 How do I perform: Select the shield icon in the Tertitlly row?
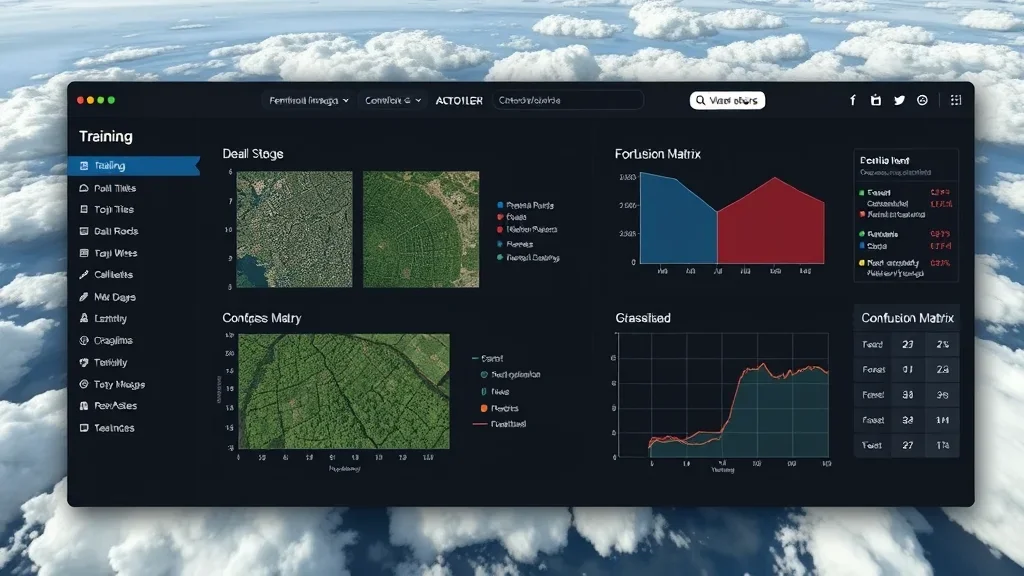coord(84,362)
